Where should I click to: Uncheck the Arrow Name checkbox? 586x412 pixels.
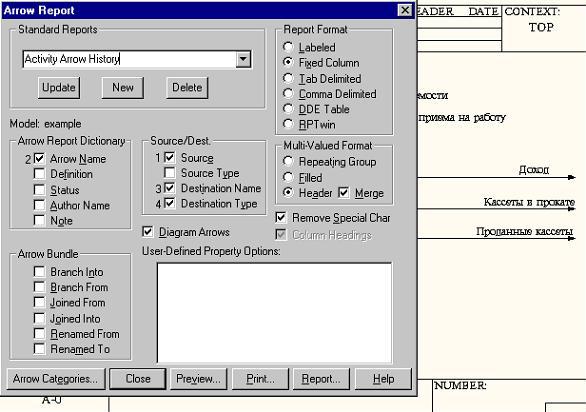(x=39, y=159)
